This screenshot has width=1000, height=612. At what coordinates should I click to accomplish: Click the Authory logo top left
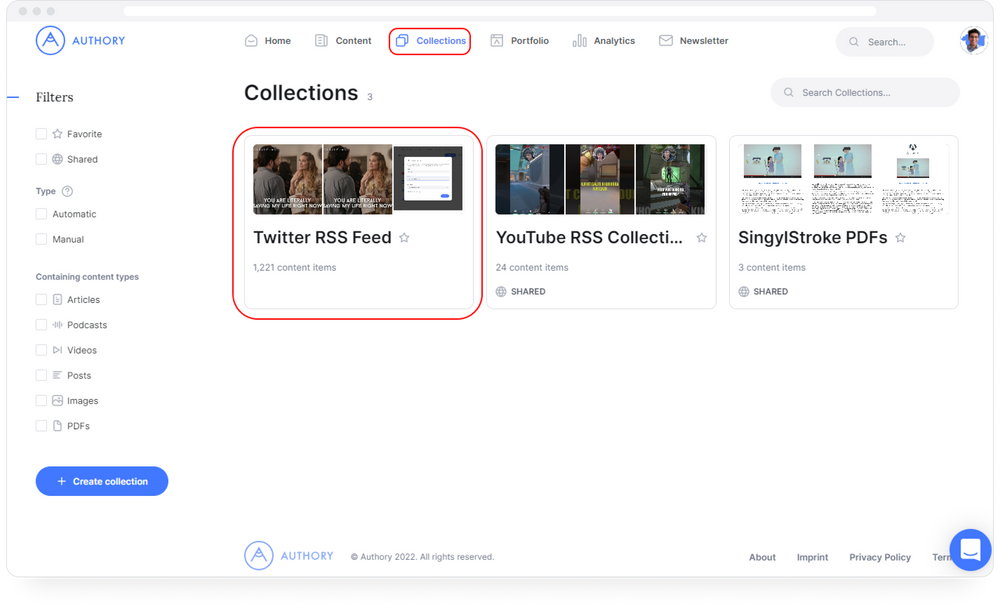point(80,40)
